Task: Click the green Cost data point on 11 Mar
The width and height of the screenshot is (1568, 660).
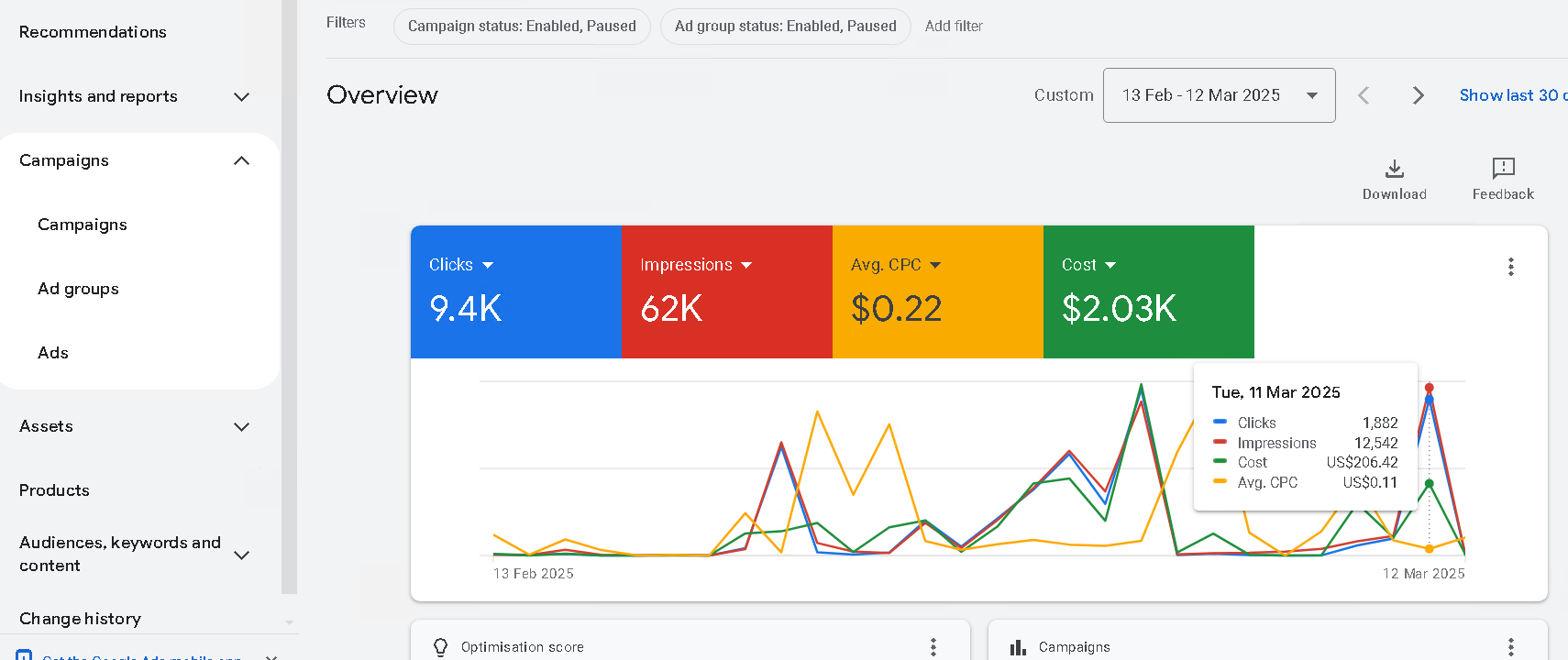Action: (x=1429, y=484)
